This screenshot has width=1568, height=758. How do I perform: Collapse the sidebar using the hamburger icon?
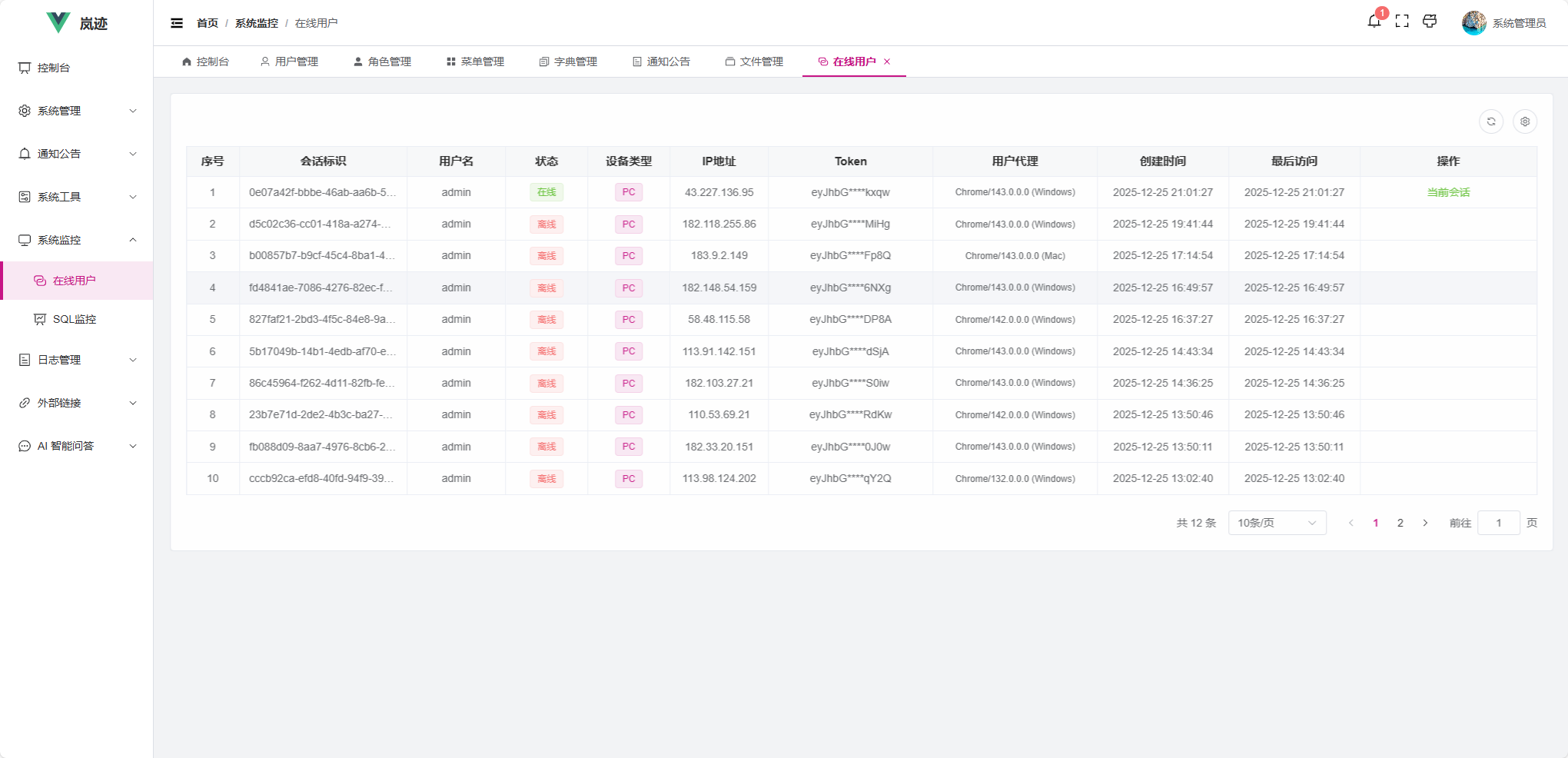point(176,23)
